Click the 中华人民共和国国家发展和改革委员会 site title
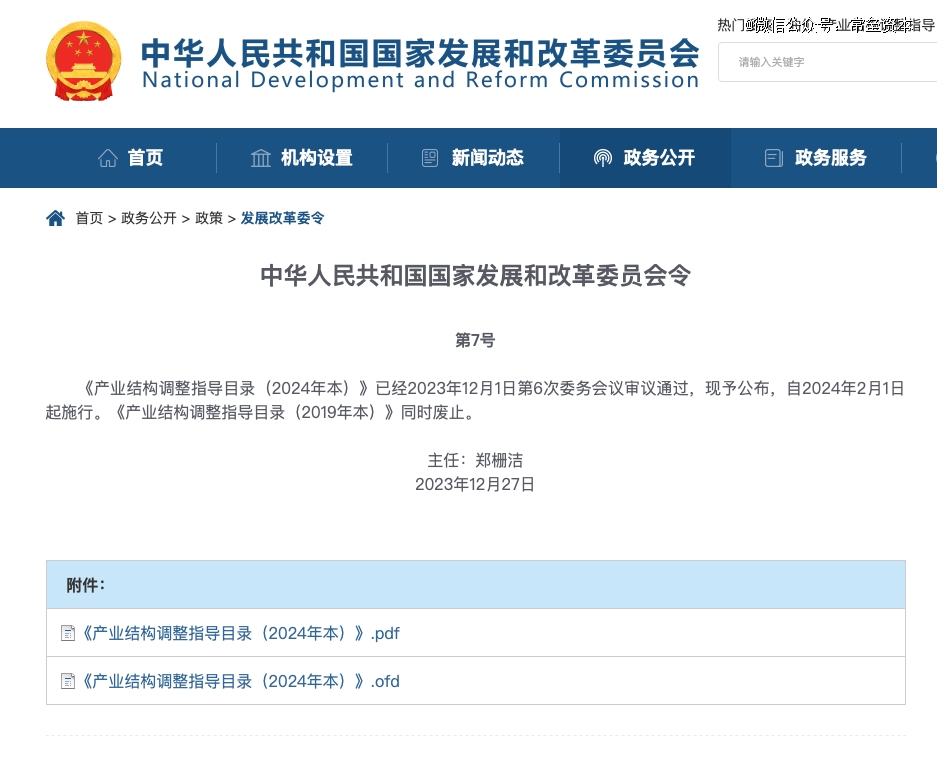Viewport: 937px width, 762px height. pos(420,53)
